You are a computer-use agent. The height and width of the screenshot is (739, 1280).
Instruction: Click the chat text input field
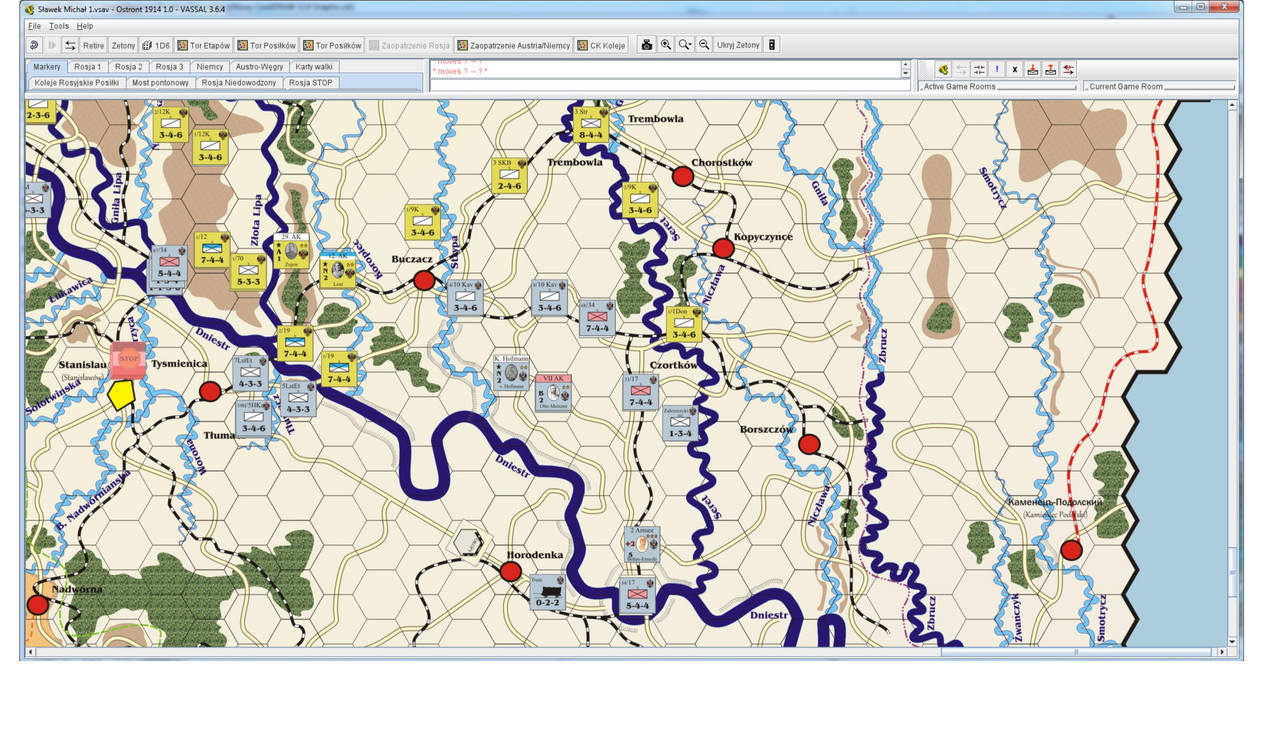coord(670,86)
